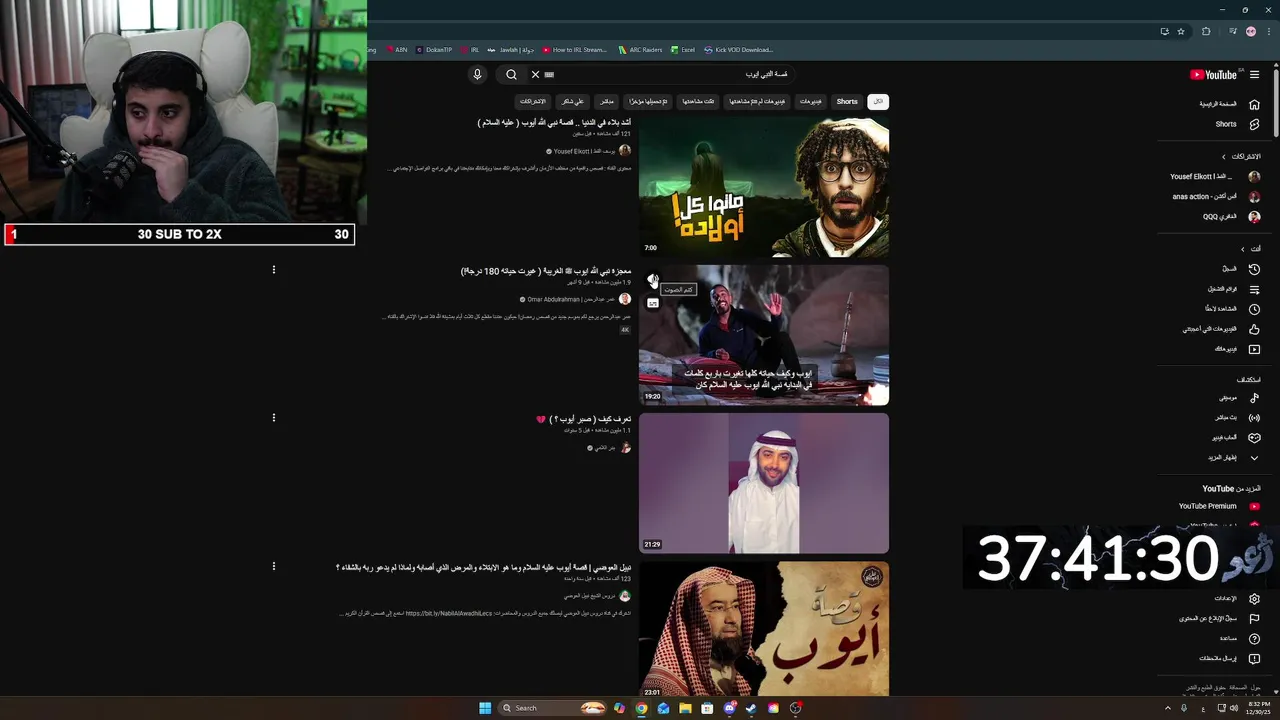Open Report history flag in sidebar
This screenshot has width=1280, height=720.
(x=1254, y=618)
